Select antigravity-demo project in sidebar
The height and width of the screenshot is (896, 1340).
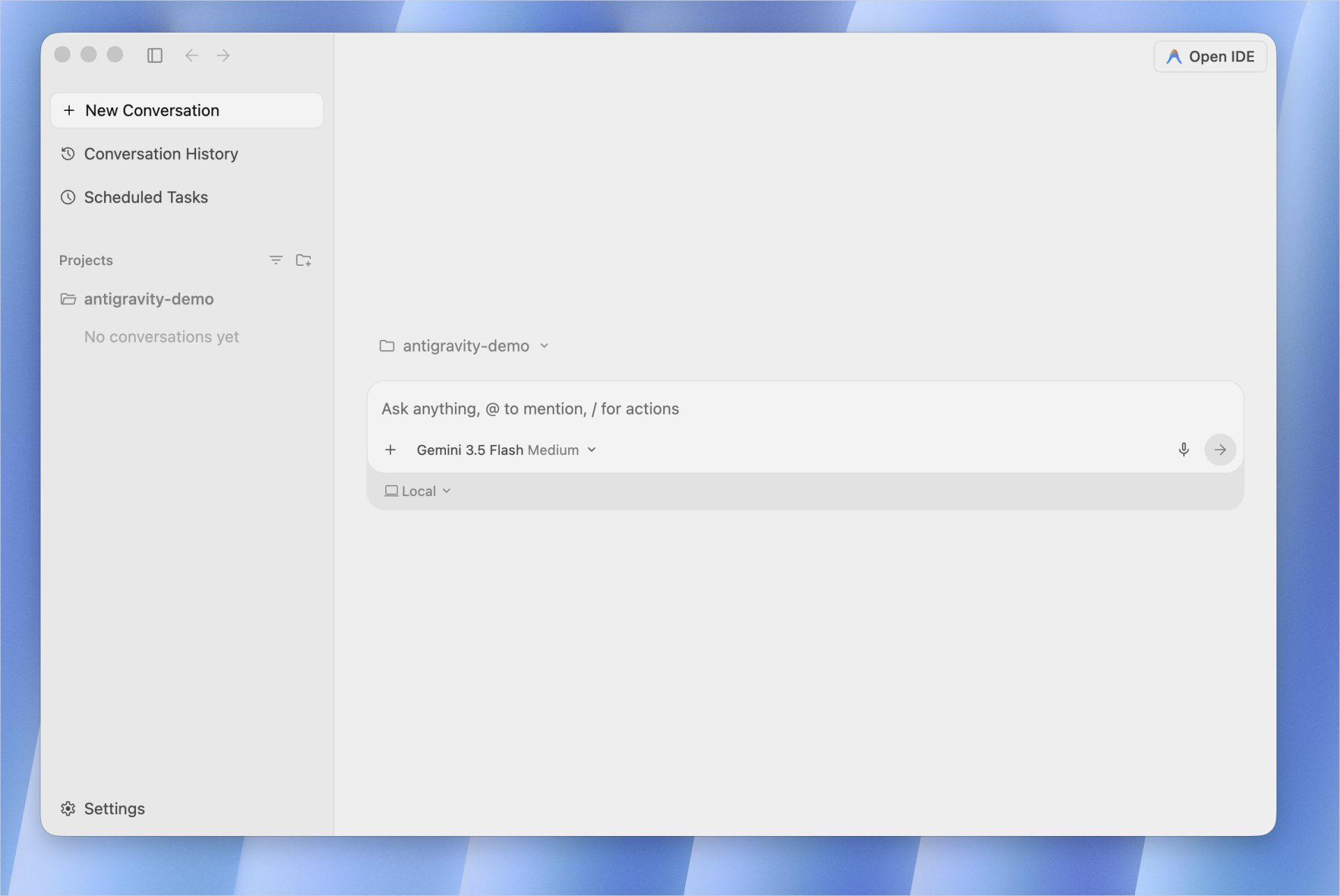186,299
